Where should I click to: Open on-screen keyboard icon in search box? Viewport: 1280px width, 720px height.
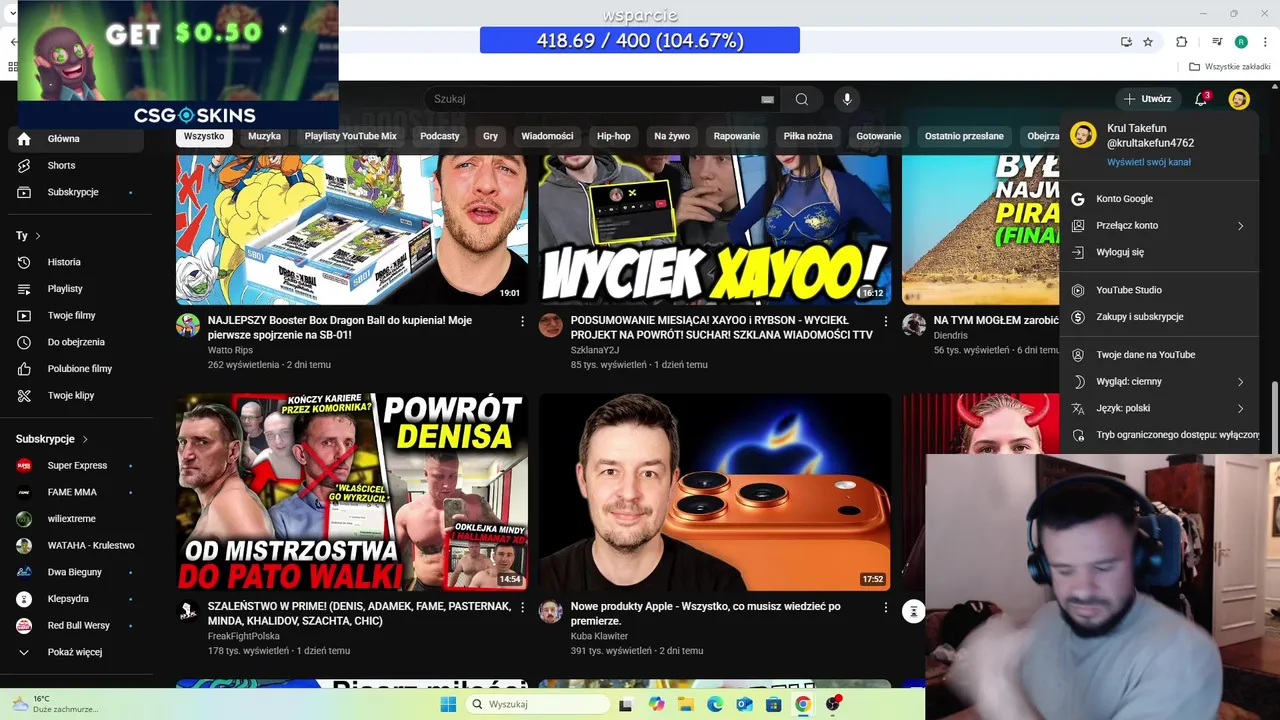tap(767, 99)
